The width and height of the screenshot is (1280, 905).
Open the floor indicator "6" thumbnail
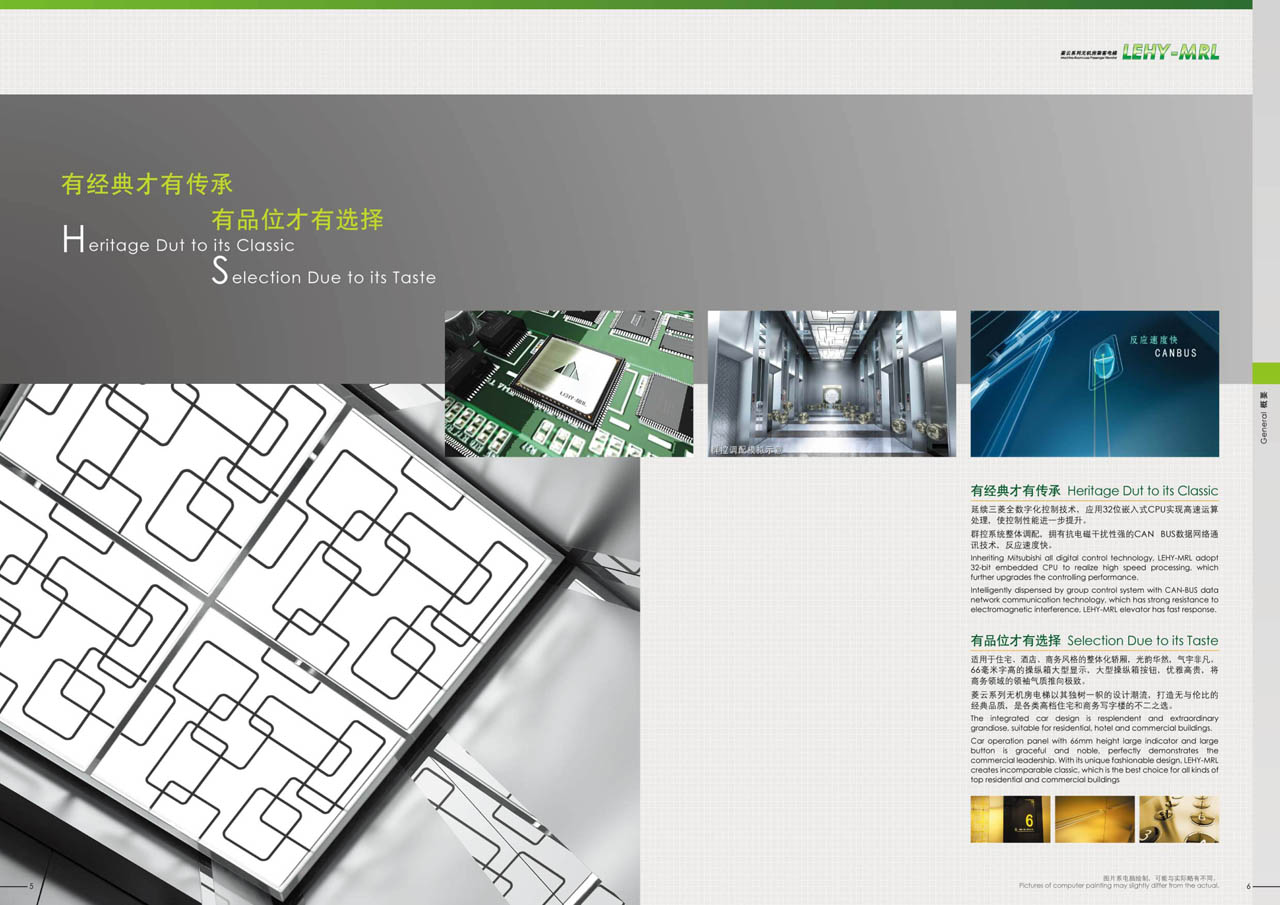tap(1010, 819)
